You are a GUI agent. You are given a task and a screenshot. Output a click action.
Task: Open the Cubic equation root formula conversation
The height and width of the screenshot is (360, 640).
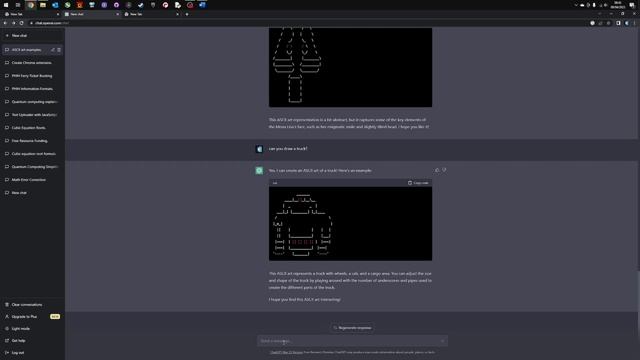(32, 154)
